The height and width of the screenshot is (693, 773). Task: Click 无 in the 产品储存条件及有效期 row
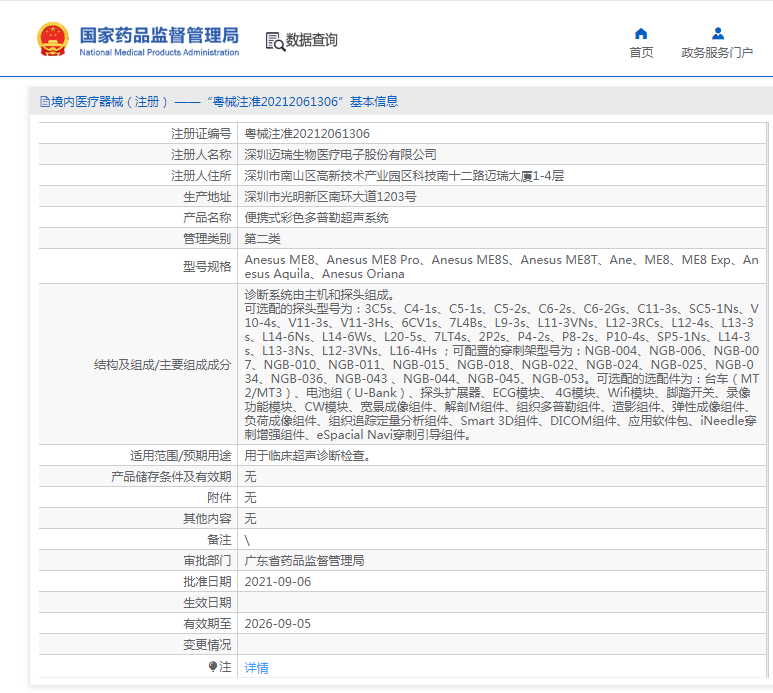(x=250, y=477)
